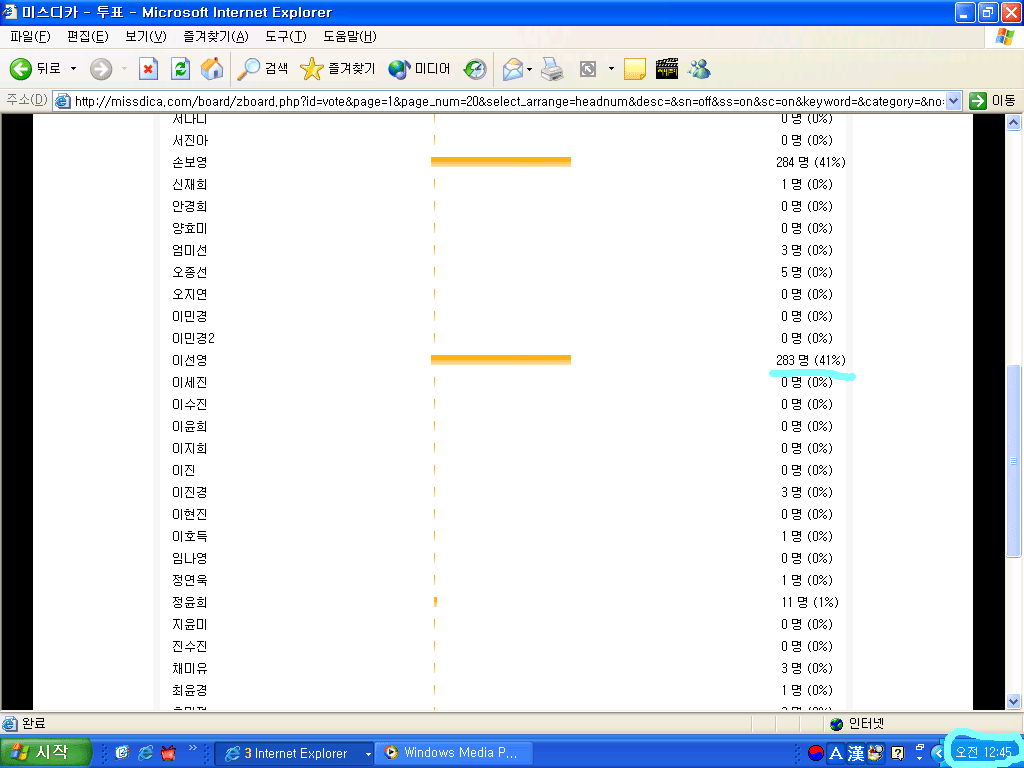
Task: Open the 파일(F) menu
Action: (x=30, y=37)
